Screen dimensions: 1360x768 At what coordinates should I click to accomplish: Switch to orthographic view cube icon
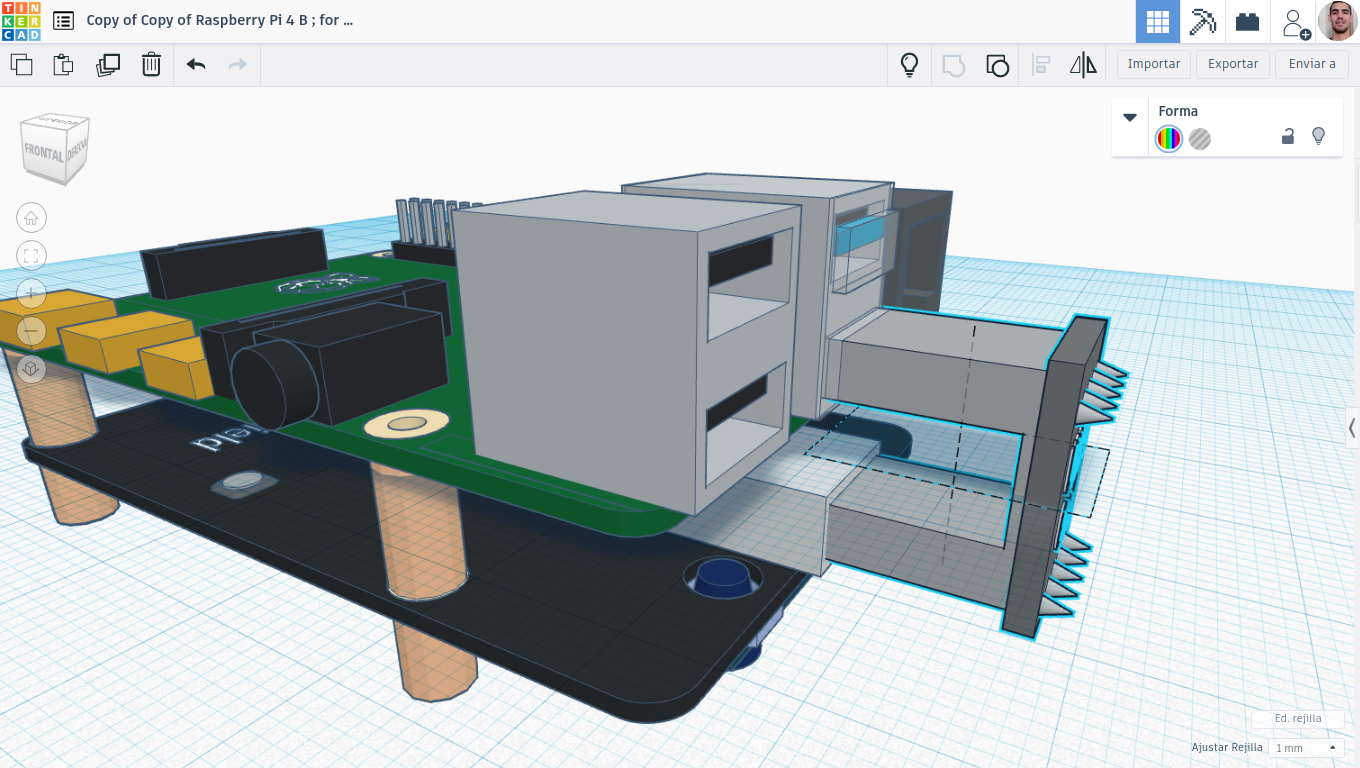coord(32,369)
